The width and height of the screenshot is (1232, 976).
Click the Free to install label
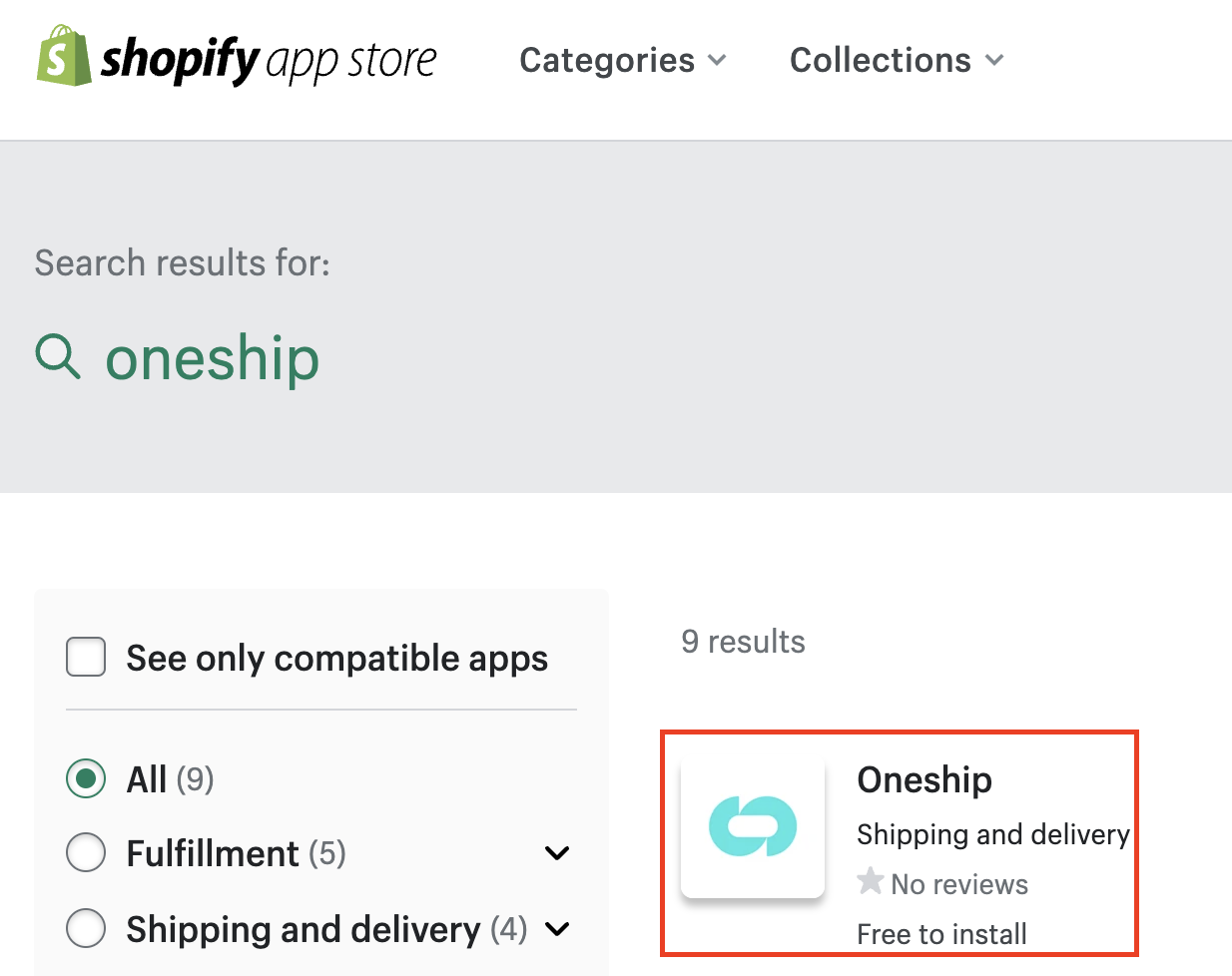pyautogui.click(x=941, y=934)
